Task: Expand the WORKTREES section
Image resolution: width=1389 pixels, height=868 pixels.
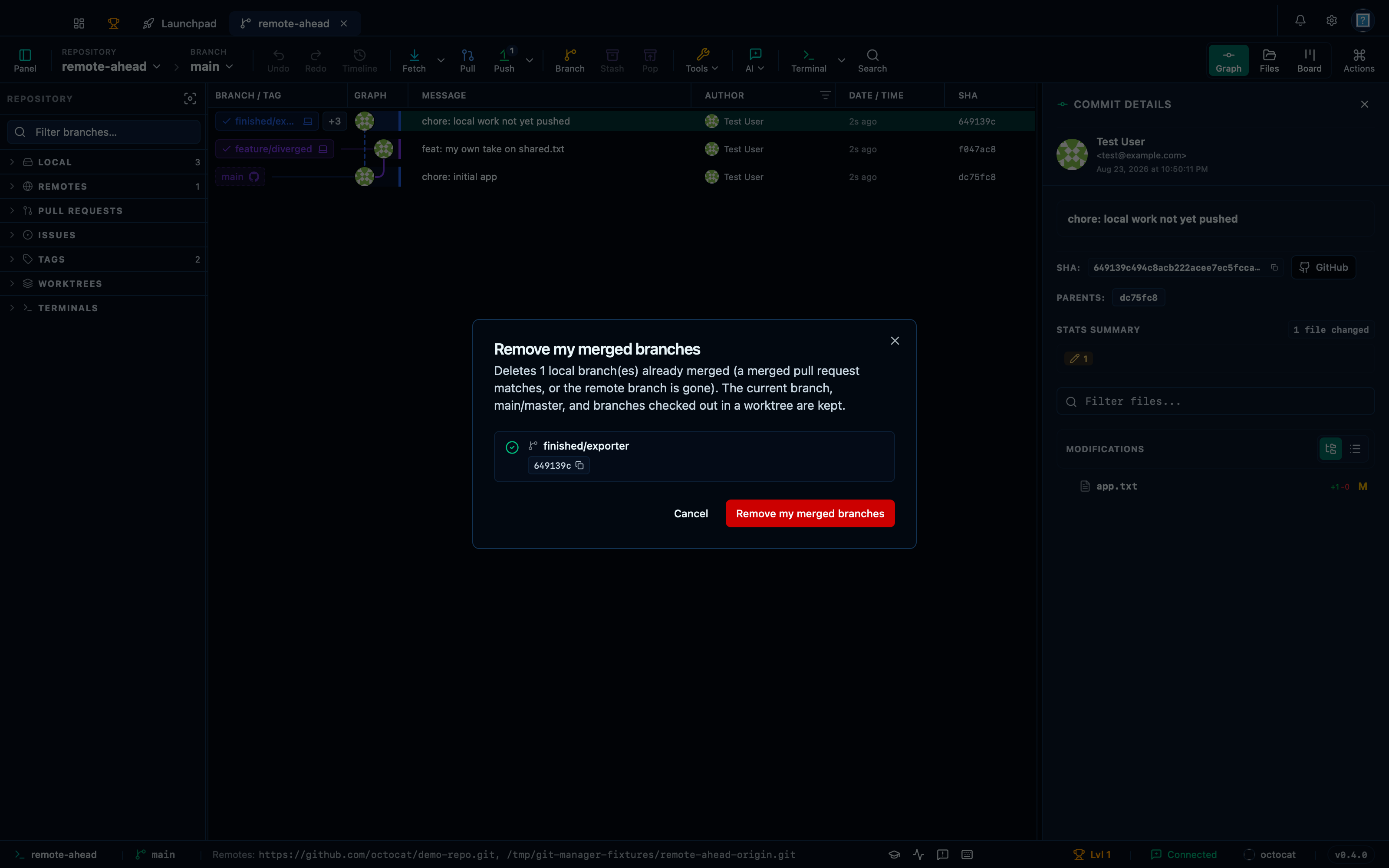Action: (103, 283)
